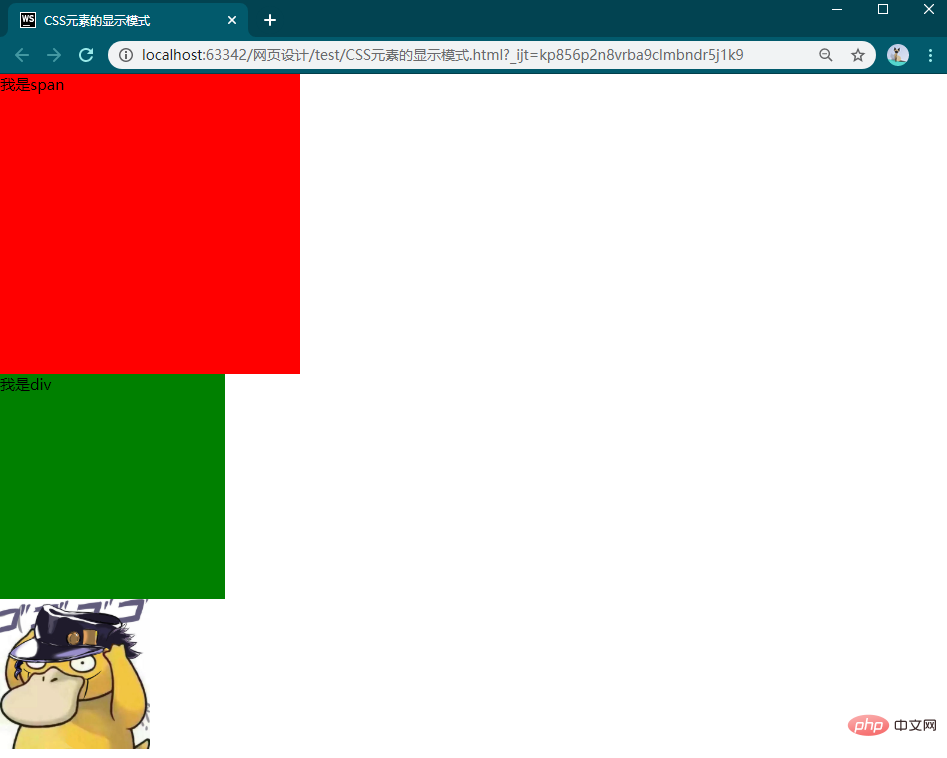Image resolution: width=947 pixels, height=758 pixels.
Task: View site information icon
Action: coord(126,55)
